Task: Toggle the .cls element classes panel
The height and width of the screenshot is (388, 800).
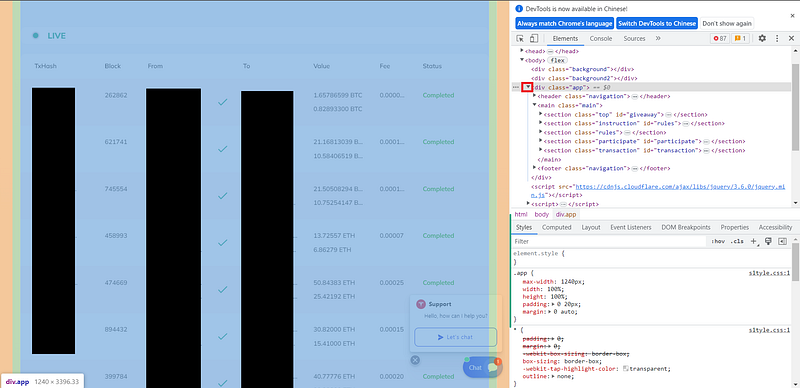Action: point(737,241)
